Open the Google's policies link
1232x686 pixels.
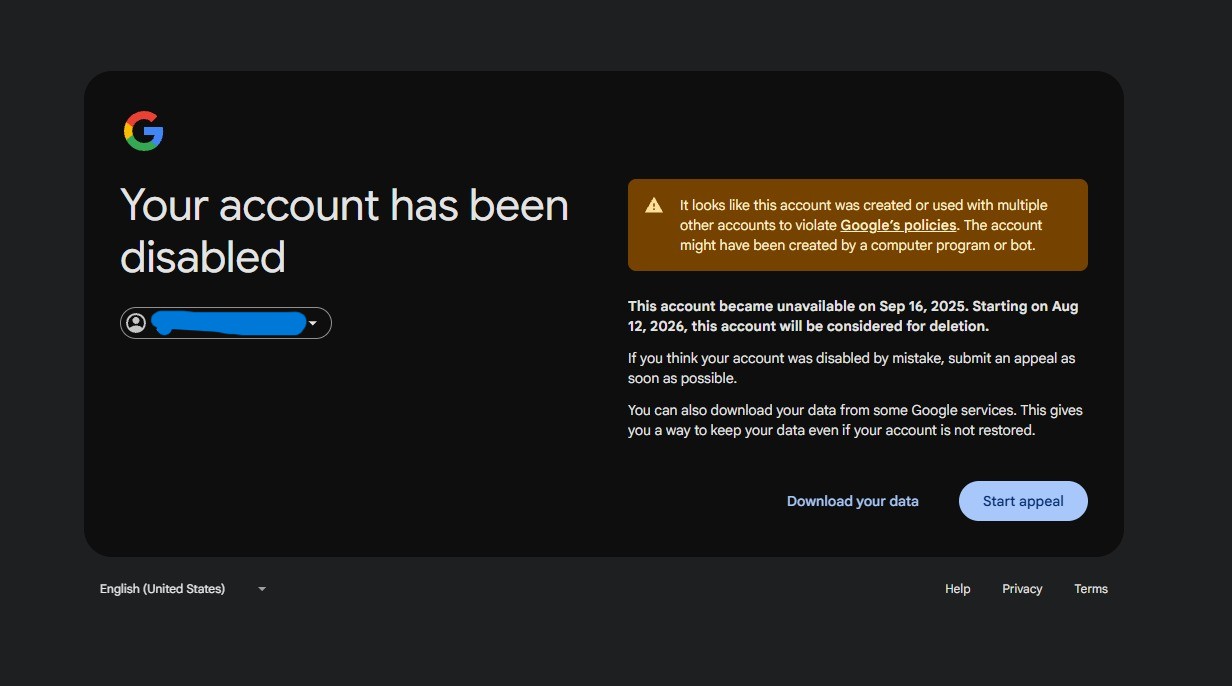click(x=898, y=225)
